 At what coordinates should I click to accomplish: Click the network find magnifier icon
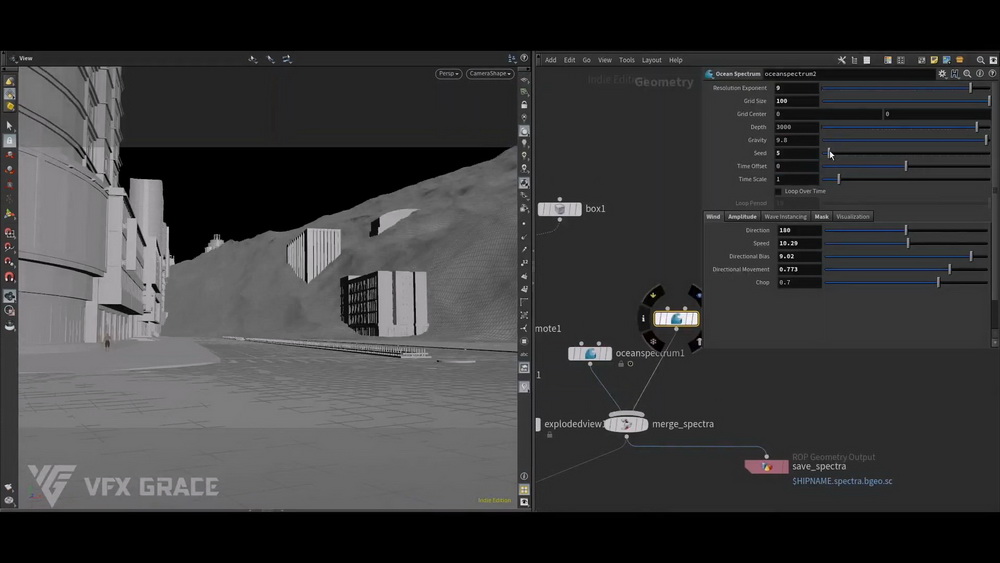980,60
